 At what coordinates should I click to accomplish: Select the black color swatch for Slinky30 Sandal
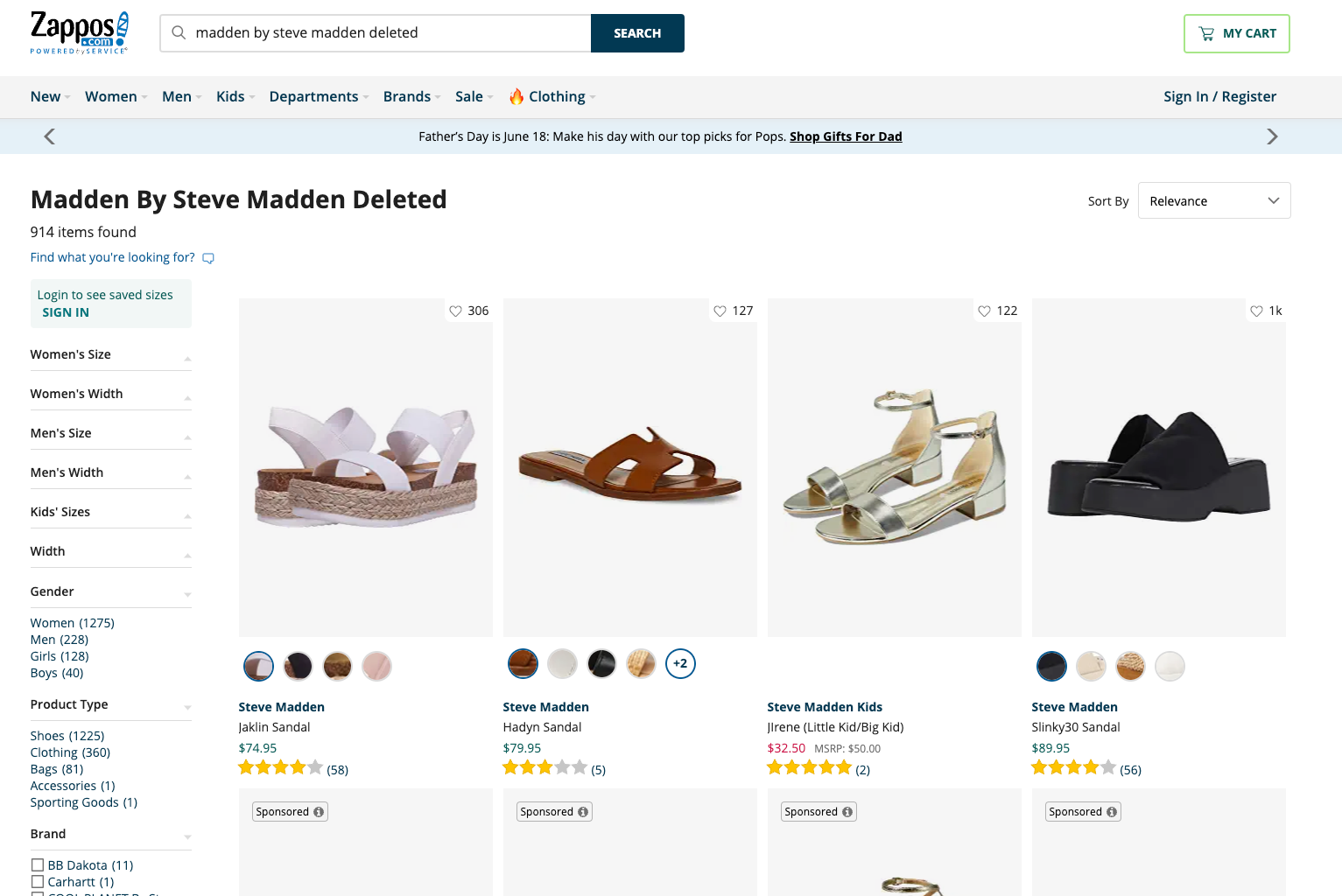pos(1051,666)
